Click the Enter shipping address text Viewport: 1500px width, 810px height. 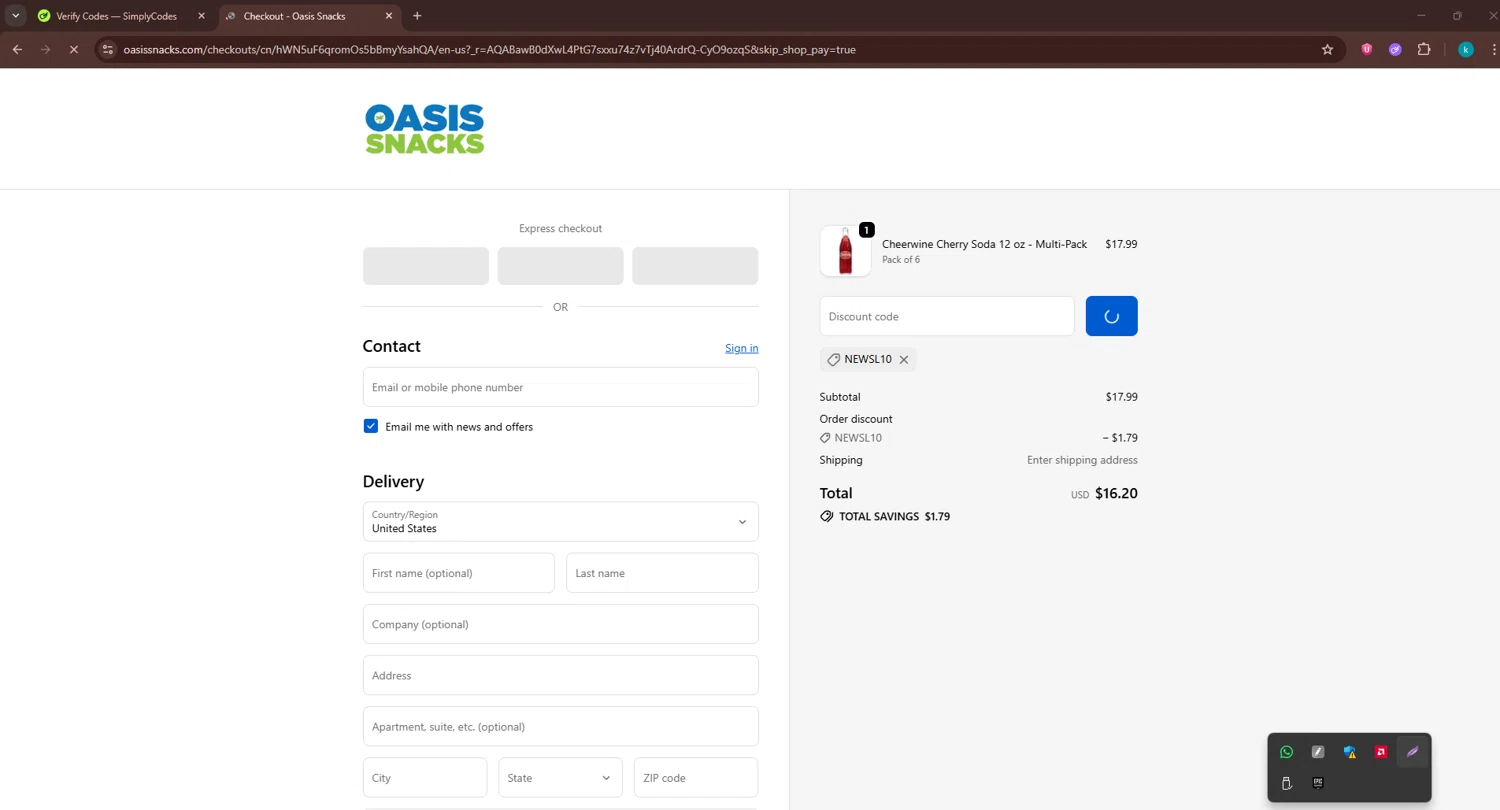[x=1082, y=460]
